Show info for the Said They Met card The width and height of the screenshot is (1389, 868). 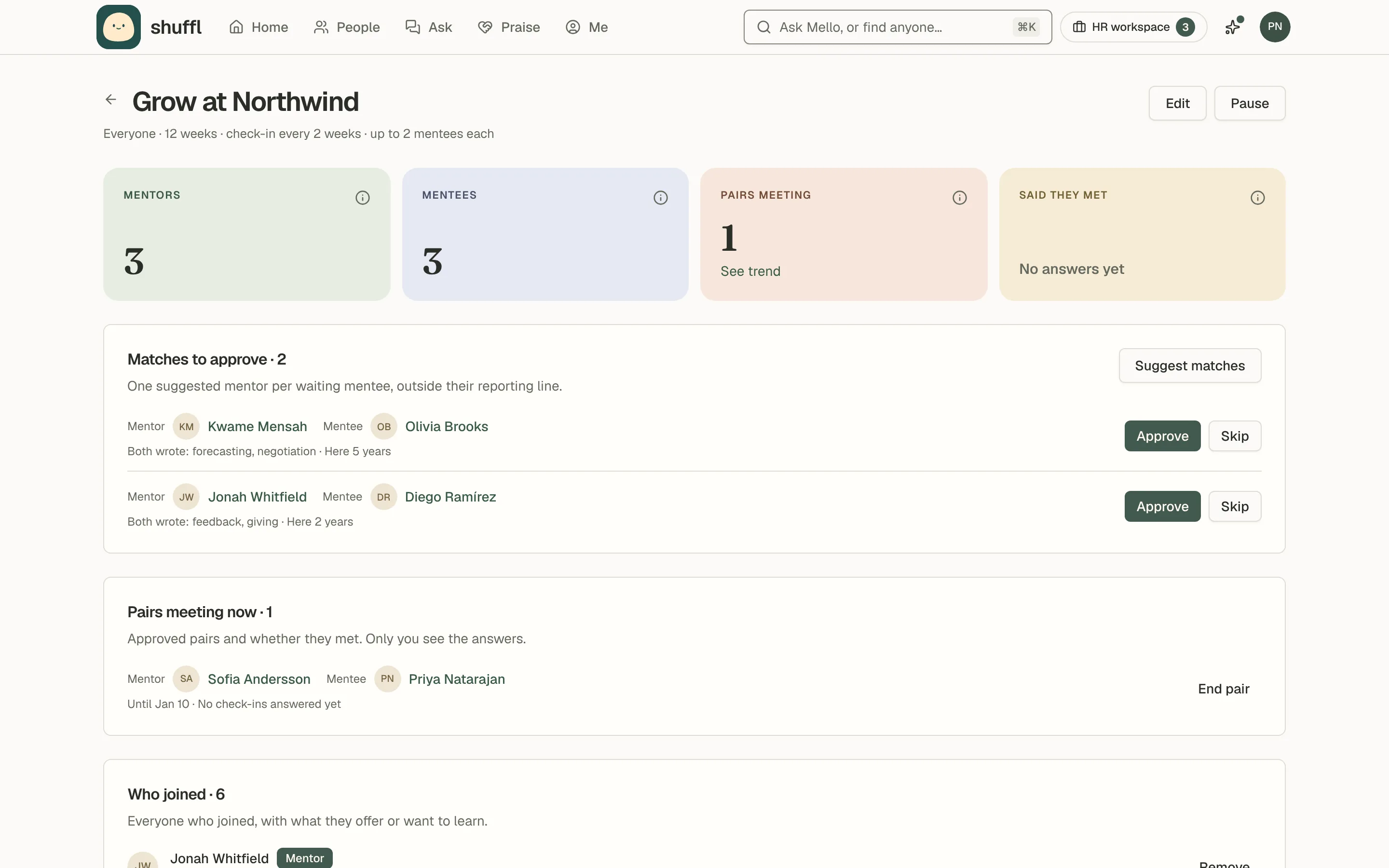(x=1257, y=198)
